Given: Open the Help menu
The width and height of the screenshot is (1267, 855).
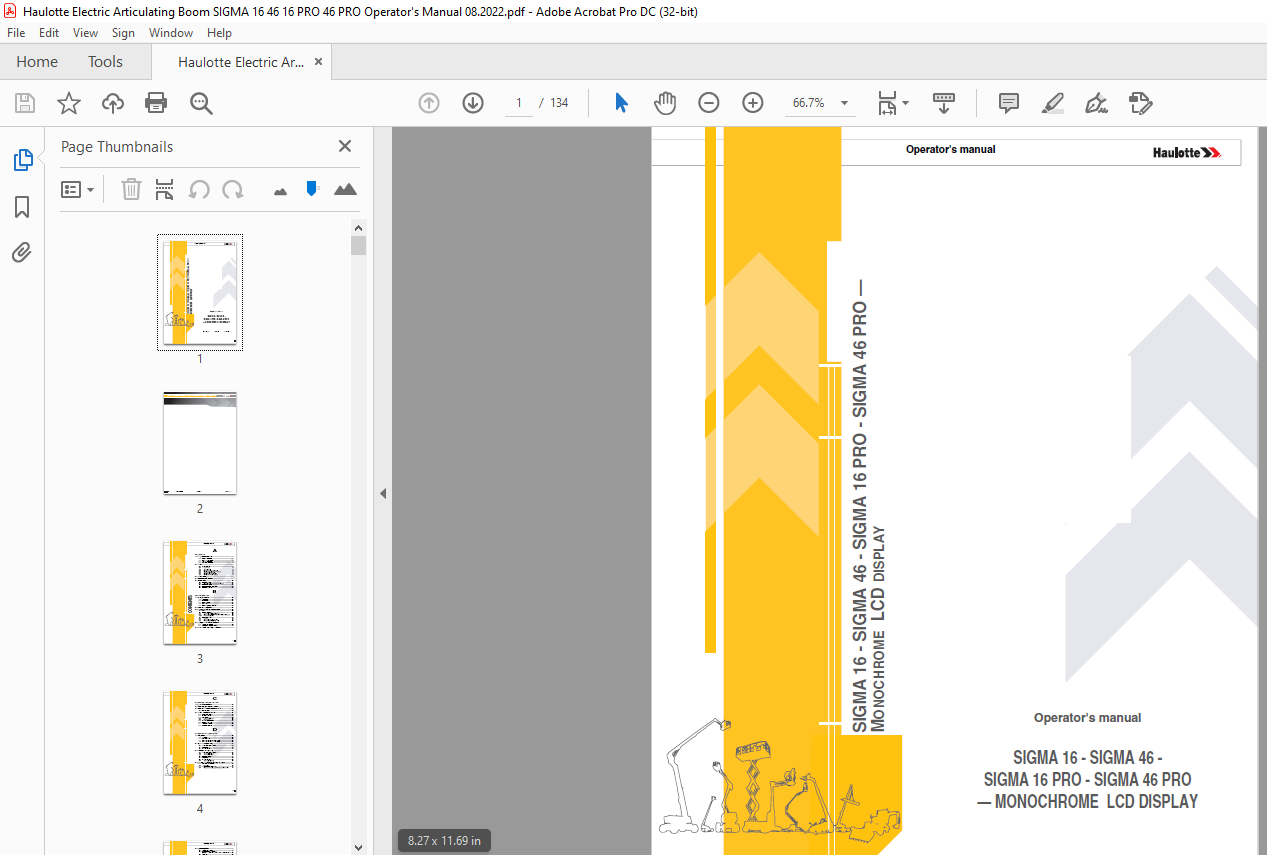Looking at the screenshot, I should pyautogui.click(x=219, y=33).
